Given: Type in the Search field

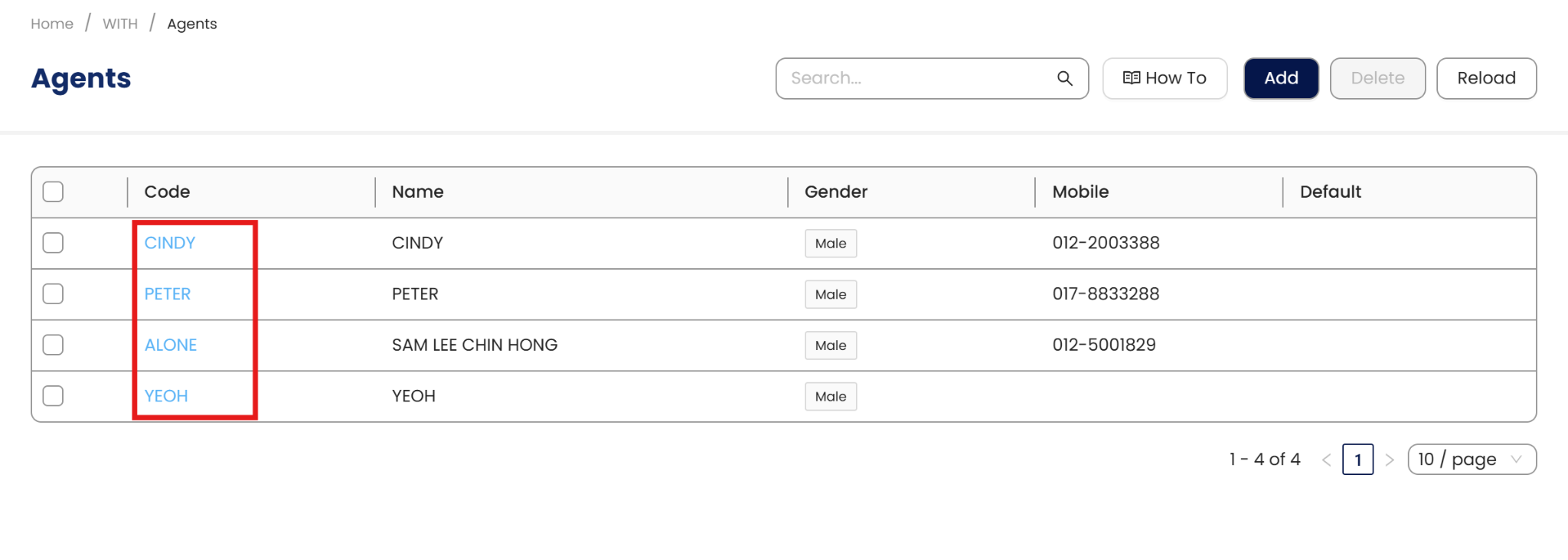Looking at the screenshot, I should (x=915, y=78).
